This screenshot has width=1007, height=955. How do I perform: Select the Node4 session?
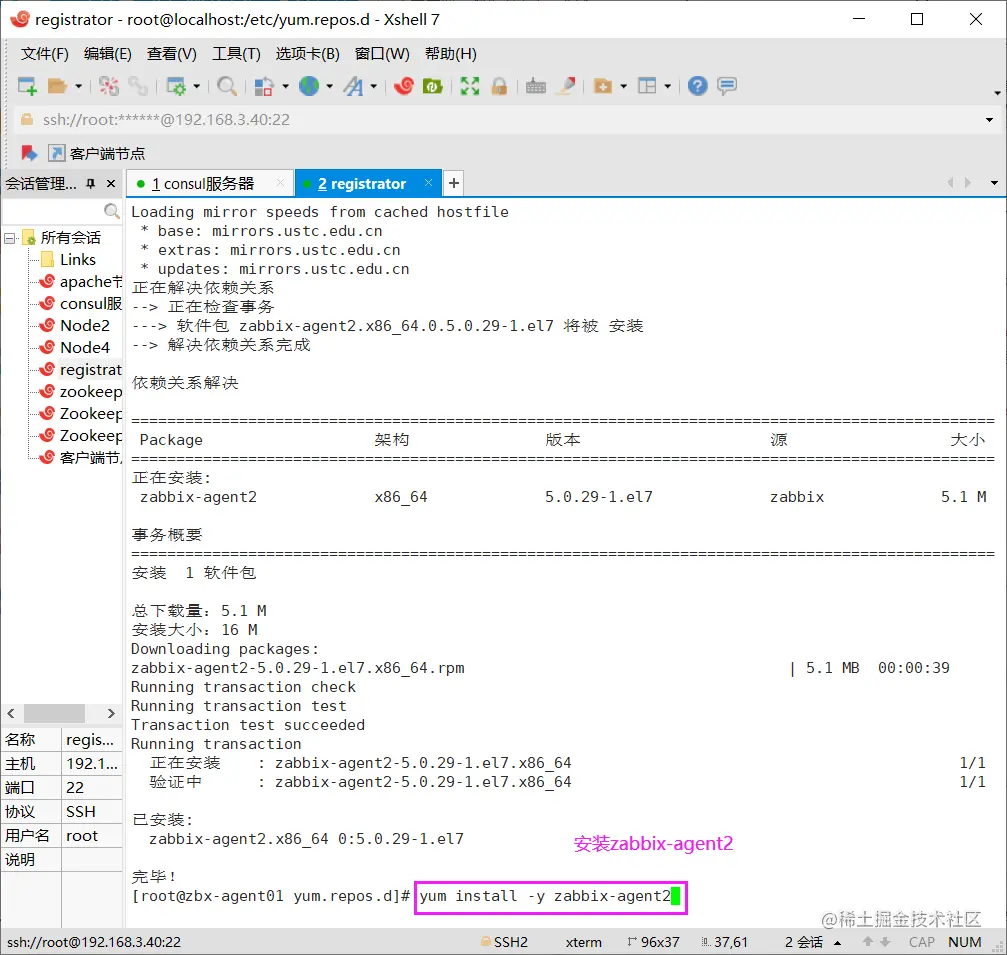click(84, 347)
